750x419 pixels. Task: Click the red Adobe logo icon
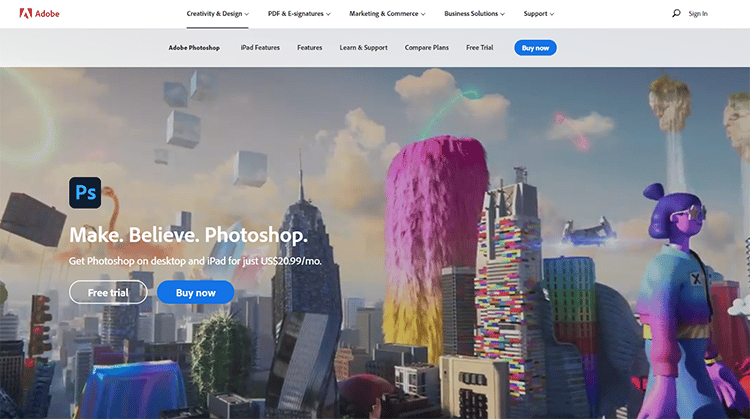pyautogui.click(x=10, y=14)
